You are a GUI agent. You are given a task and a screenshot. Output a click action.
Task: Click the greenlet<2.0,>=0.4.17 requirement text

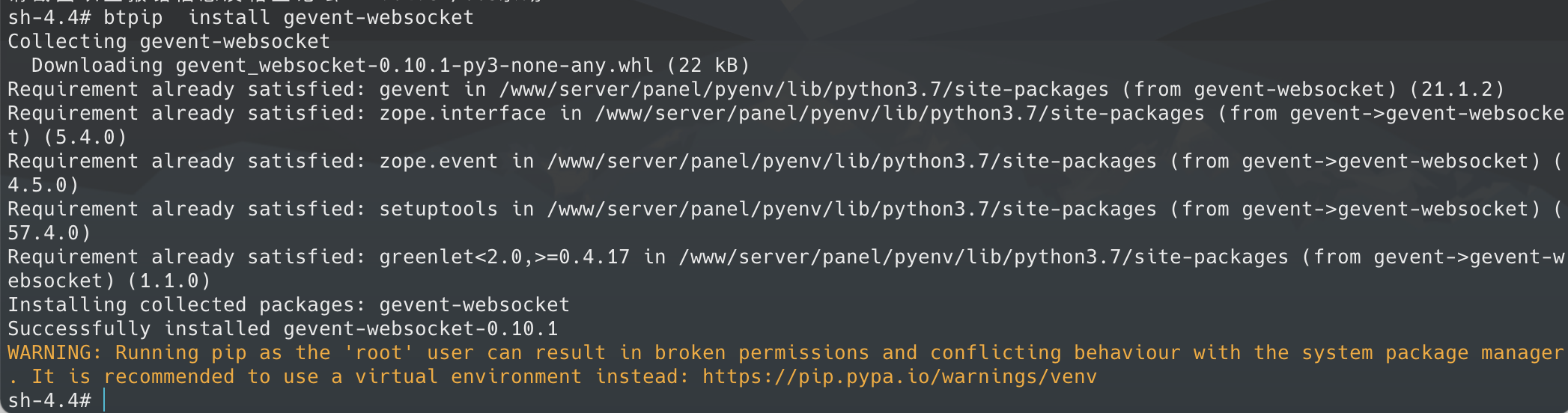tap(504, 257)
